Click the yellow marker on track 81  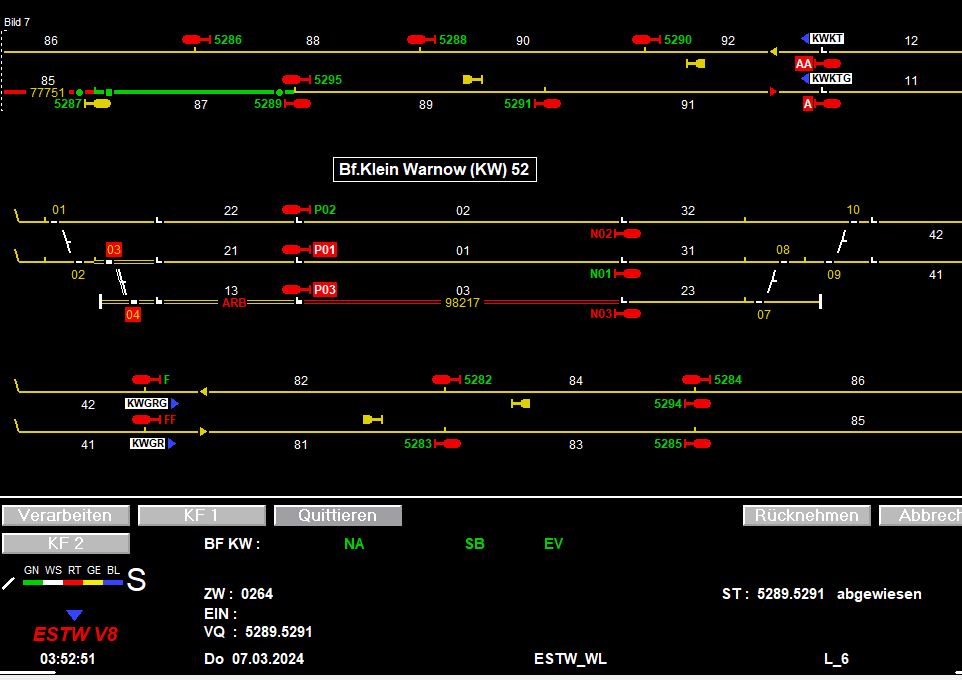(x=373, y=419)
